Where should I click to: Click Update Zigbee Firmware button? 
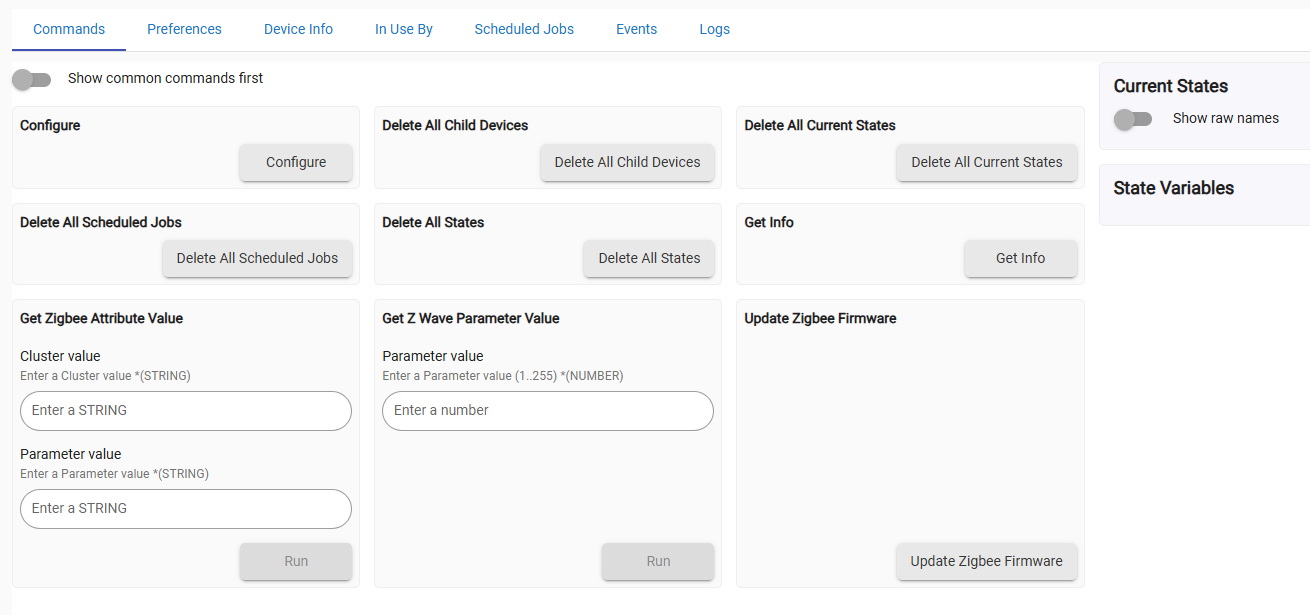click(986, 561)
